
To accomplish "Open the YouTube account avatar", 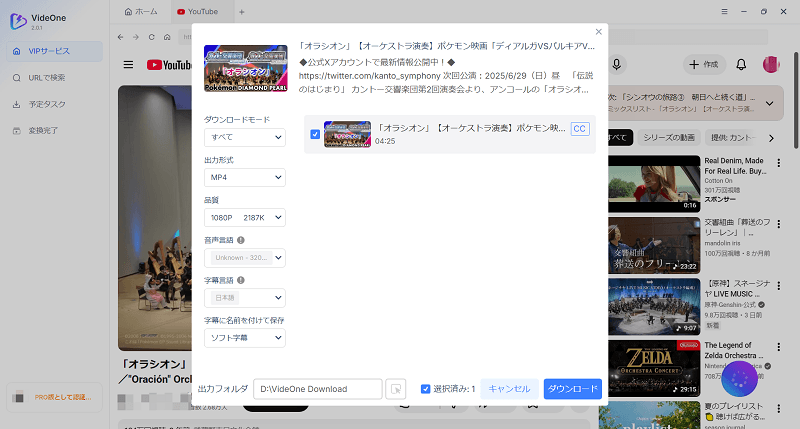I will (771, 64).
